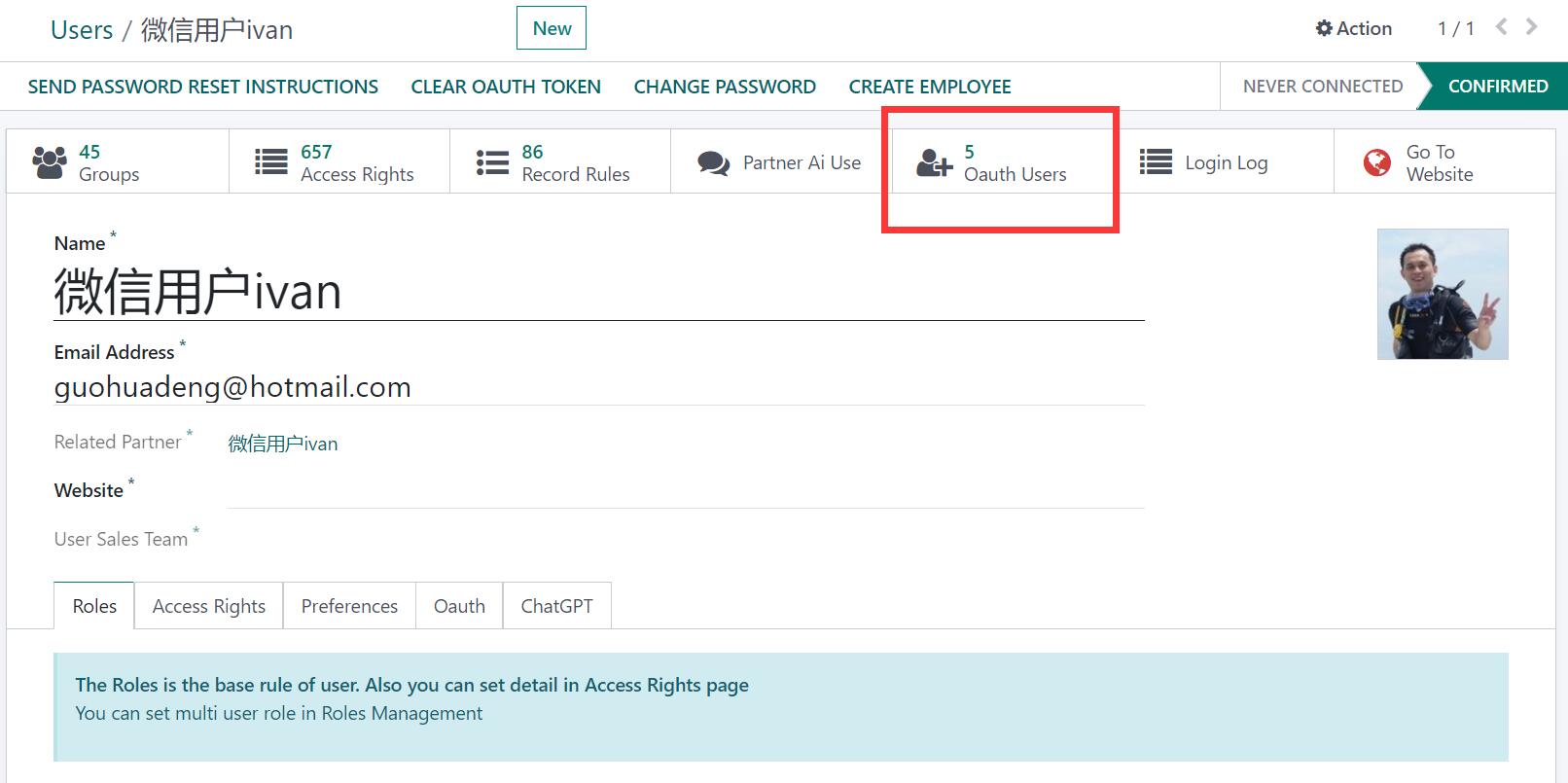This screenshot has height=783, width=1568.
Task: Open the Related Partner link 微信用户ivan
Action: [283, 444]
